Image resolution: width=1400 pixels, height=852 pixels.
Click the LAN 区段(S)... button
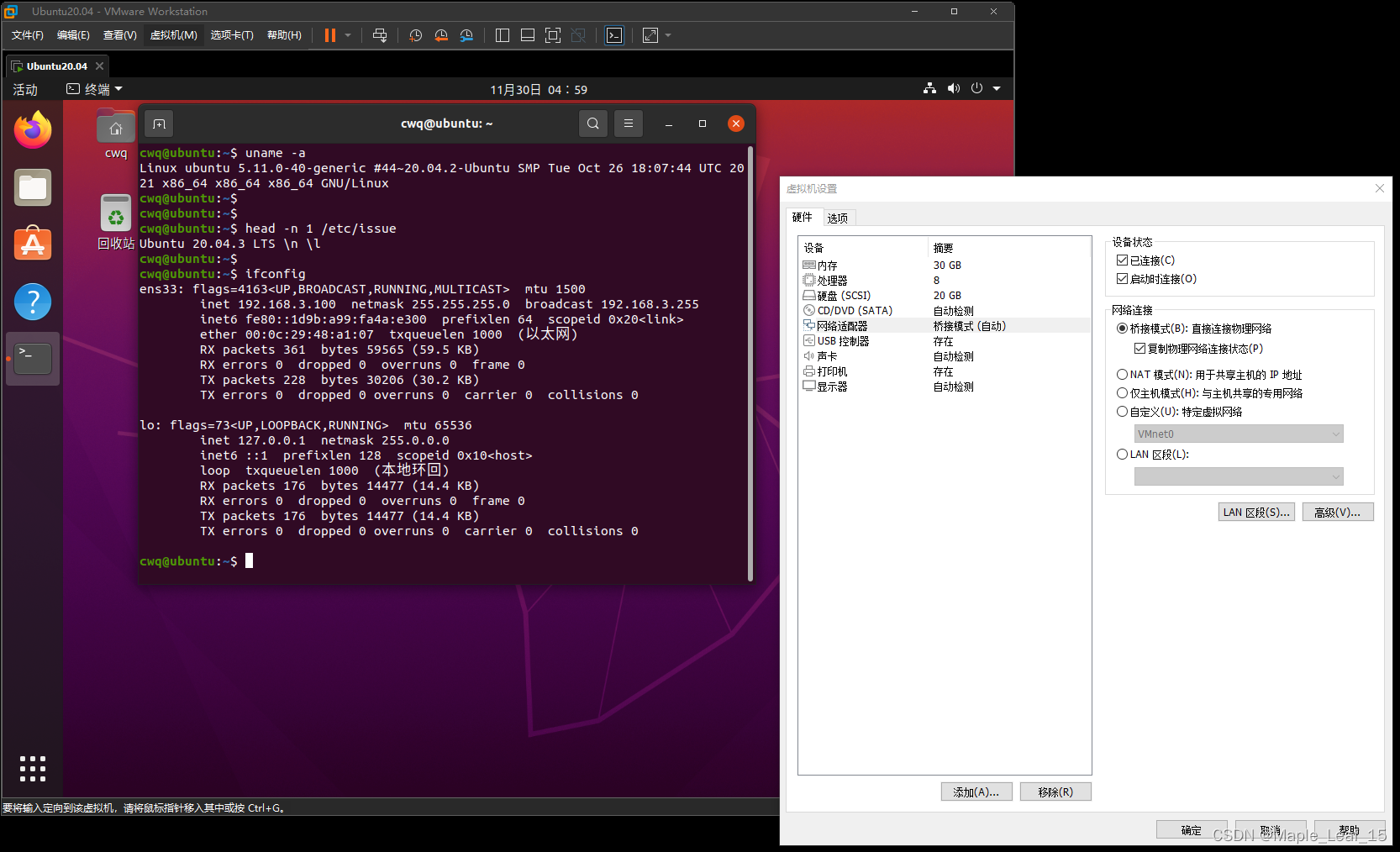pos(1256,512)
